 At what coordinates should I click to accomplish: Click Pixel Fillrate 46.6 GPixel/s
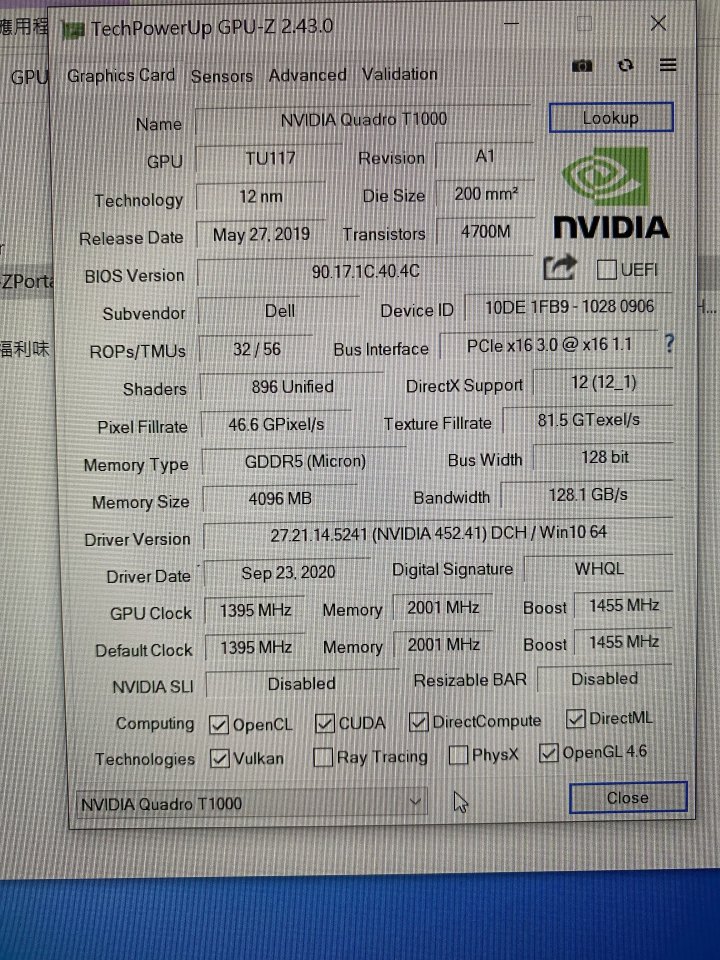276,424
